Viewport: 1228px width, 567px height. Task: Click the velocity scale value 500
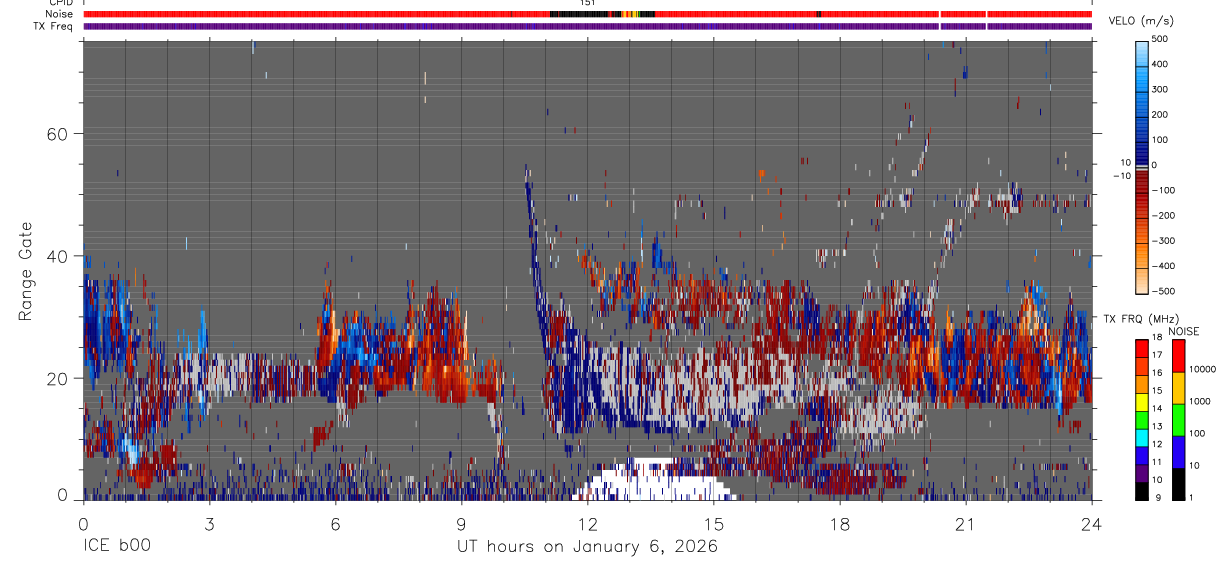click(1162, 39)
